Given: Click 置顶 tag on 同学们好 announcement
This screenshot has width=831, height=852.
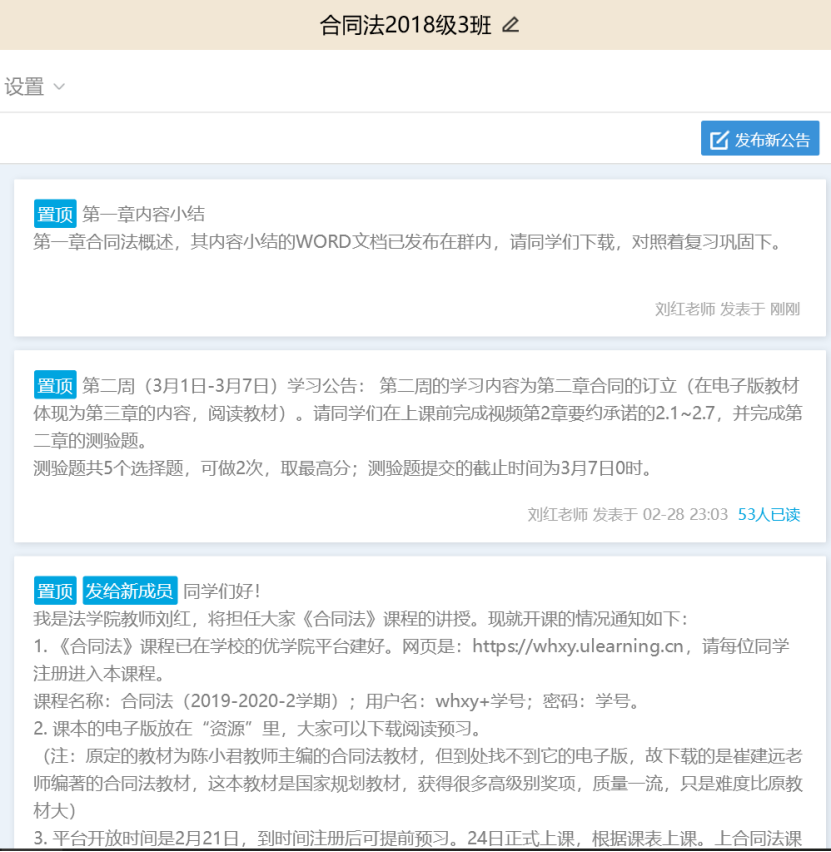Looking at the screenshot, I should coord(55,591).
